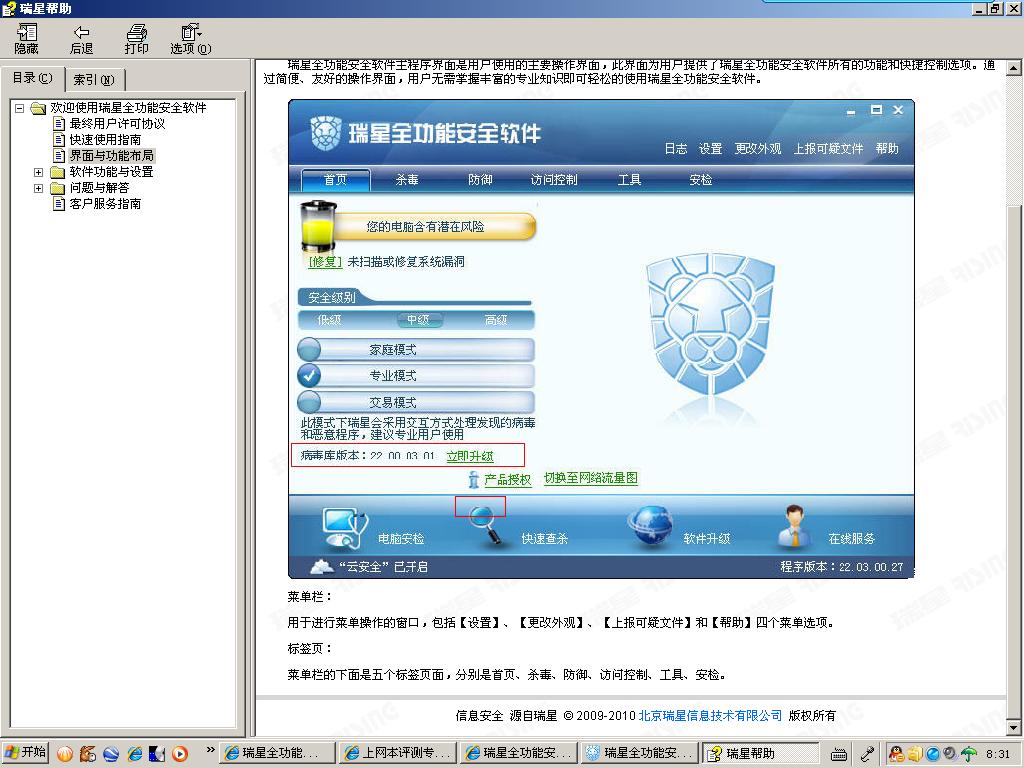
Task: Switch to 瑞星帮助 taskbar button
Action: (760, 753)
